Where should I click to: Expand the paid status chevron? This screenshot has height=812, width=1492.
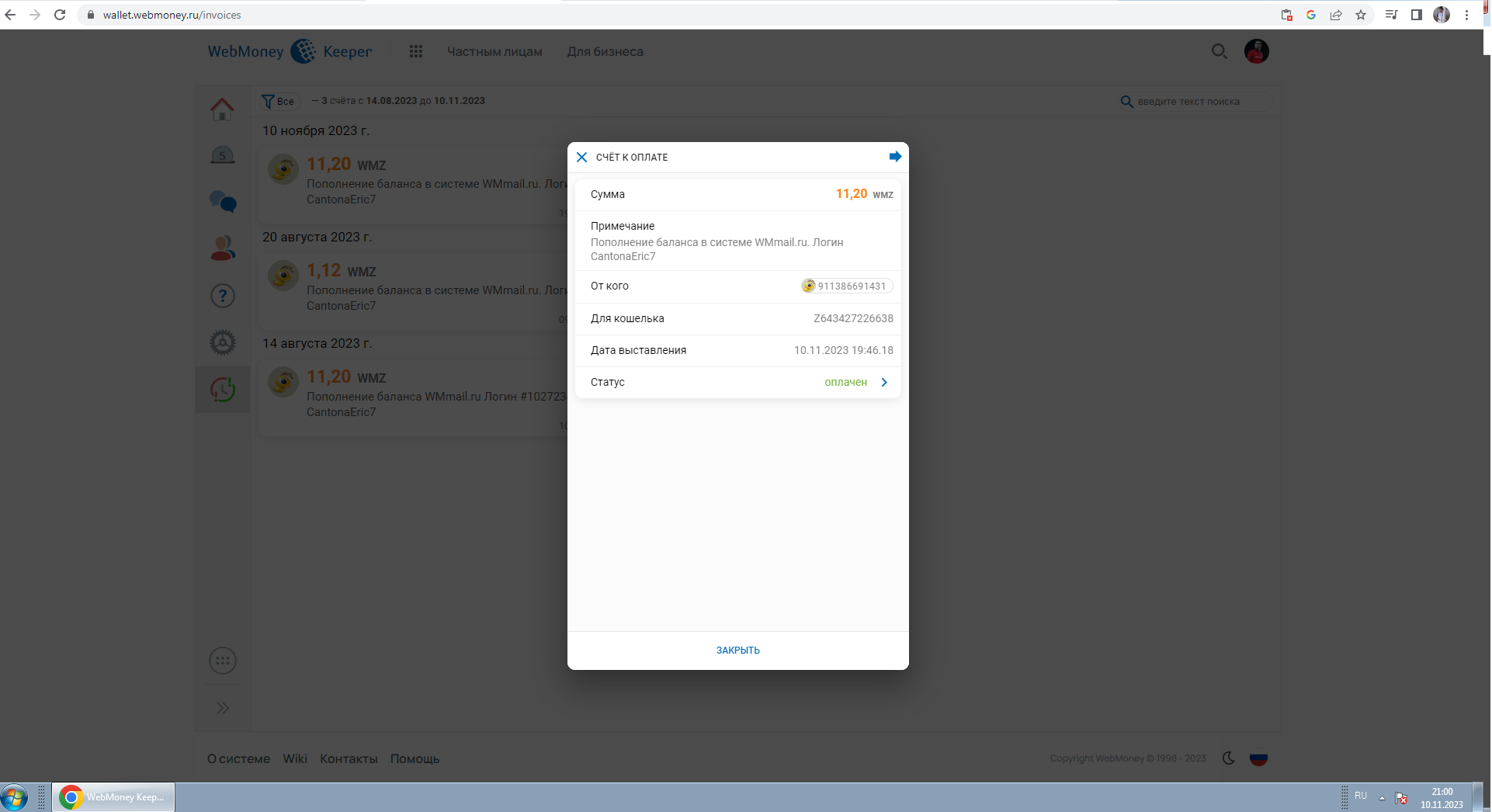(x=884, y=382)
